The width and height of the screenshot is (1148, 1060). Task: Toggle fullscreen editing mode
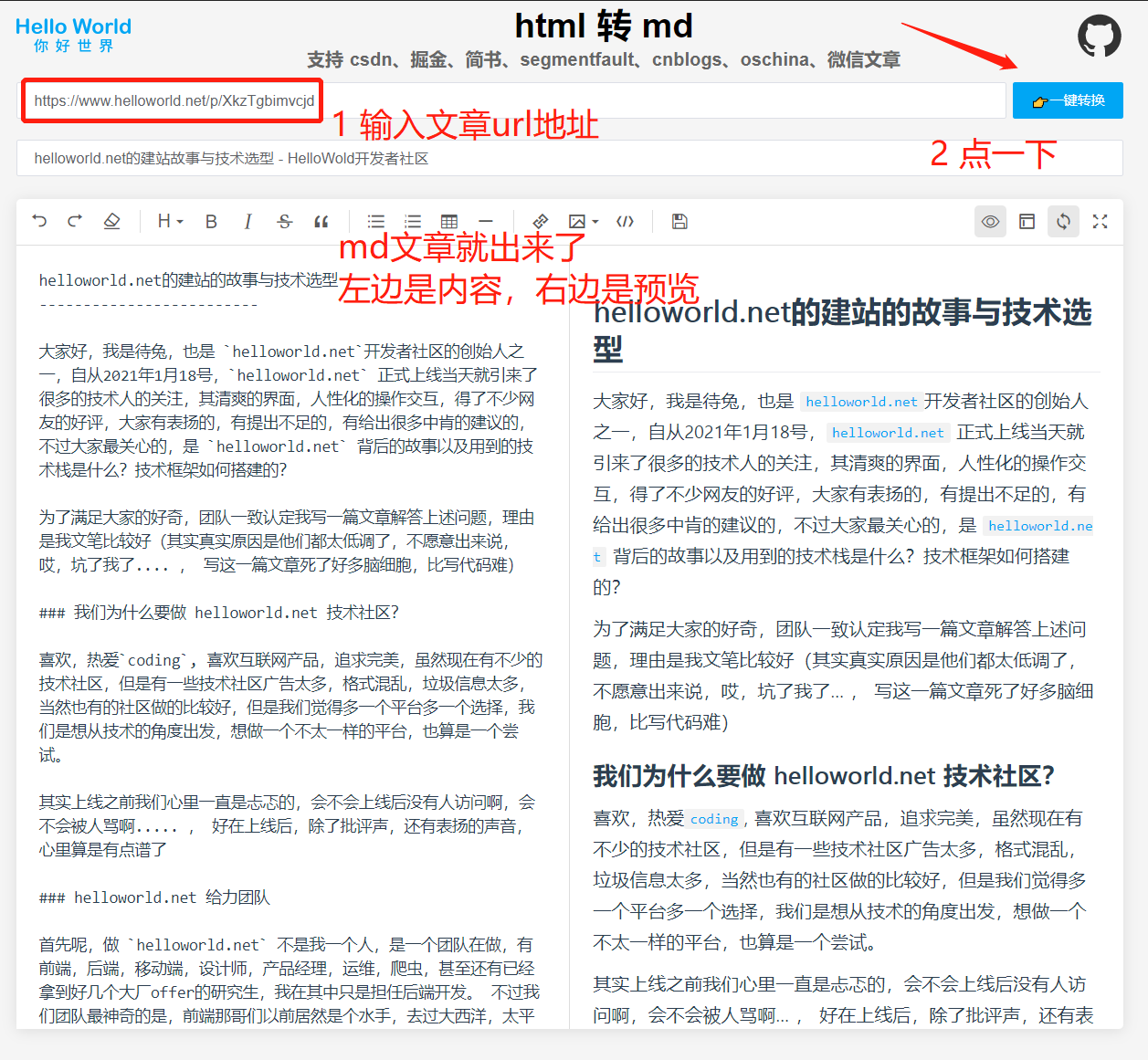[1100, 221]
